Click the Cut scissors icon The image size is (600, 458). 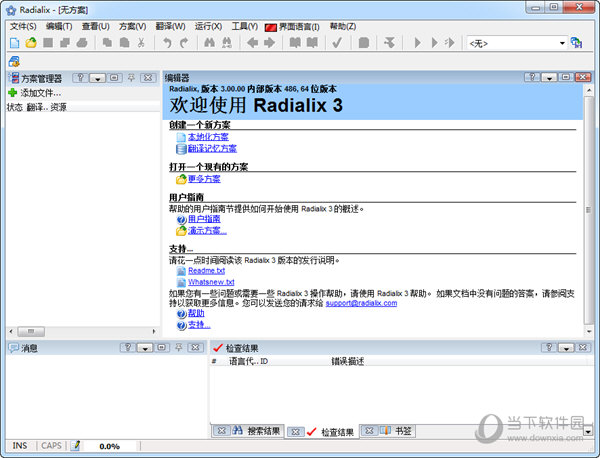(x=141, y=42)
